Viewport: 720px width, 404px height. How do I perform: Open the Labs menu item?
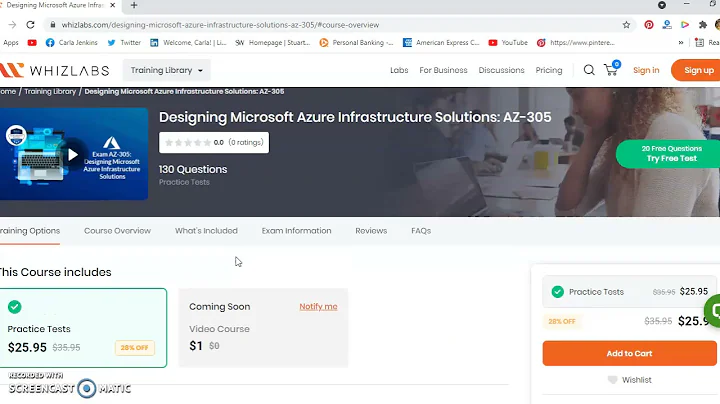(399, 70)
